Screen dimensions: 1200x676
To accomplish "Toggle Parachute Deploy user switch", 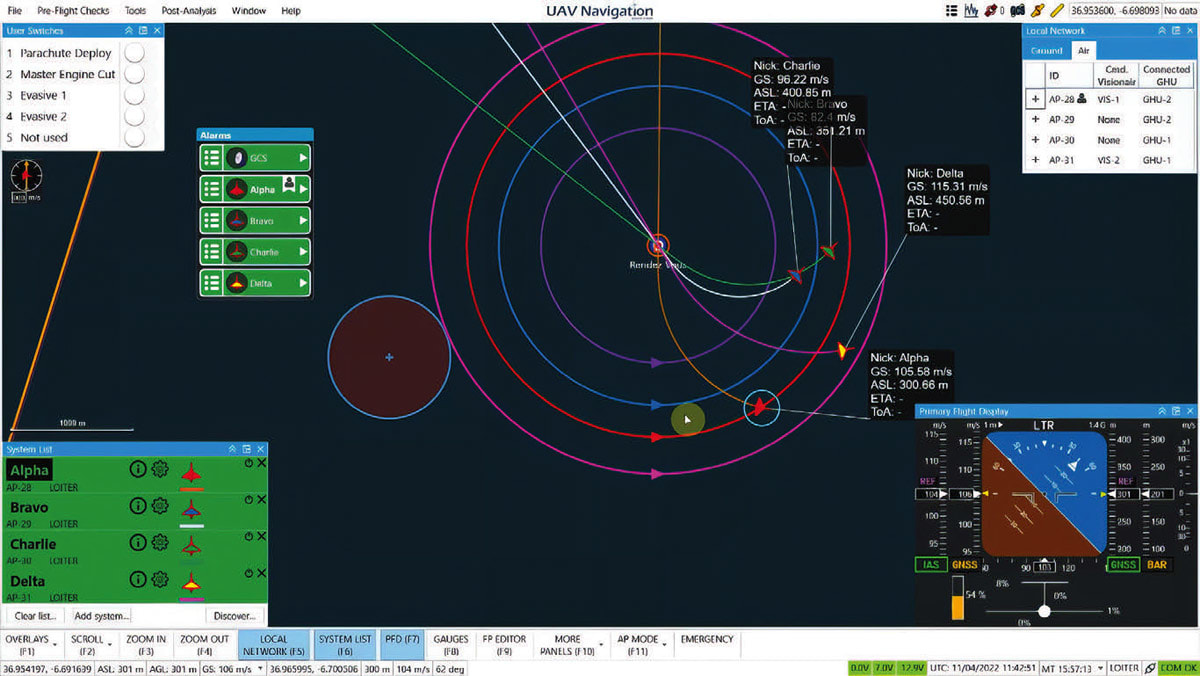I will [x=134, y=53].
